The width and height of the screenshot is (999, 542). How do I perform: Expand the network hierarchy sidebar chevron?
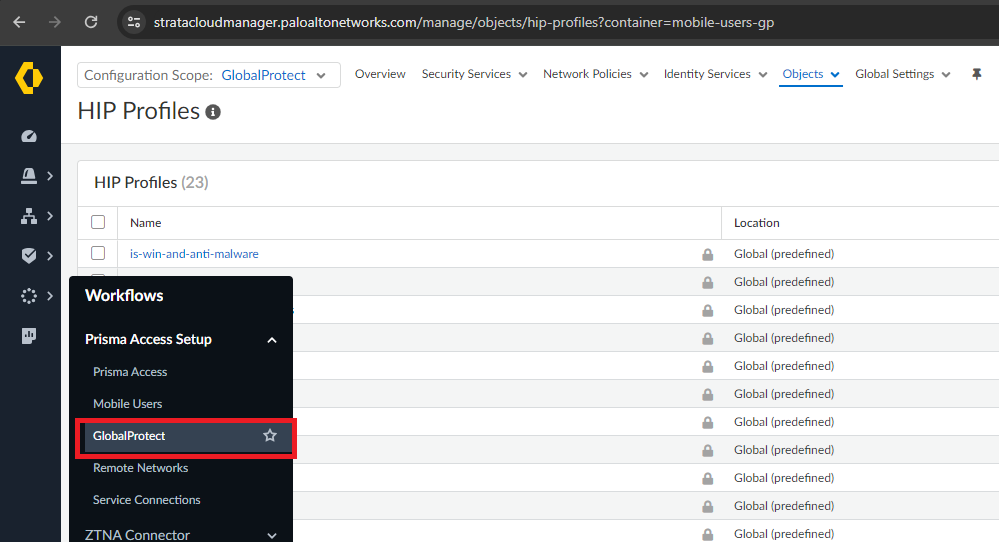50,216
